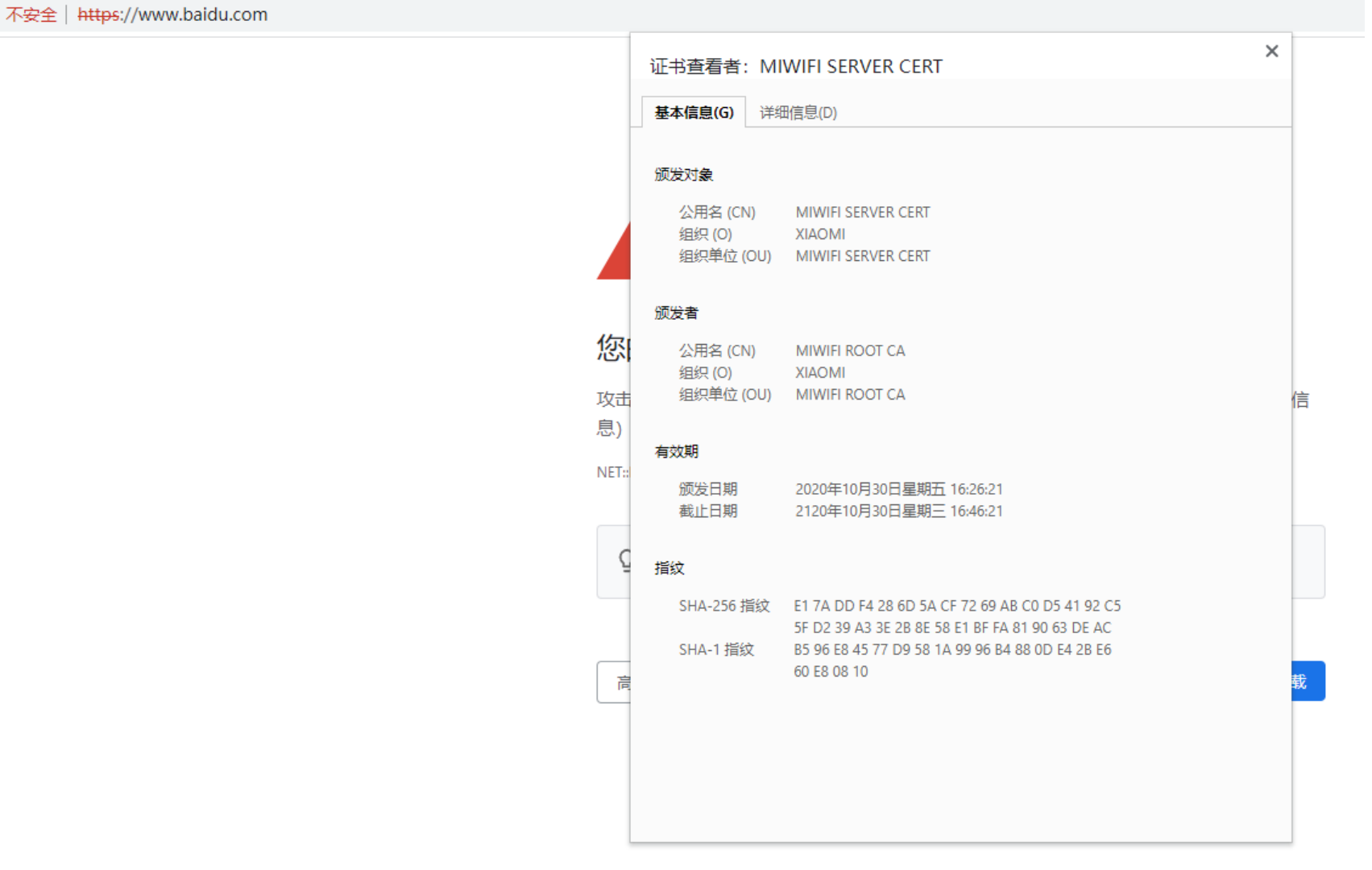Click the www.baidu.com URL in address bar
The height and width of the screenshot is (870, 1372).
point(172,14)
